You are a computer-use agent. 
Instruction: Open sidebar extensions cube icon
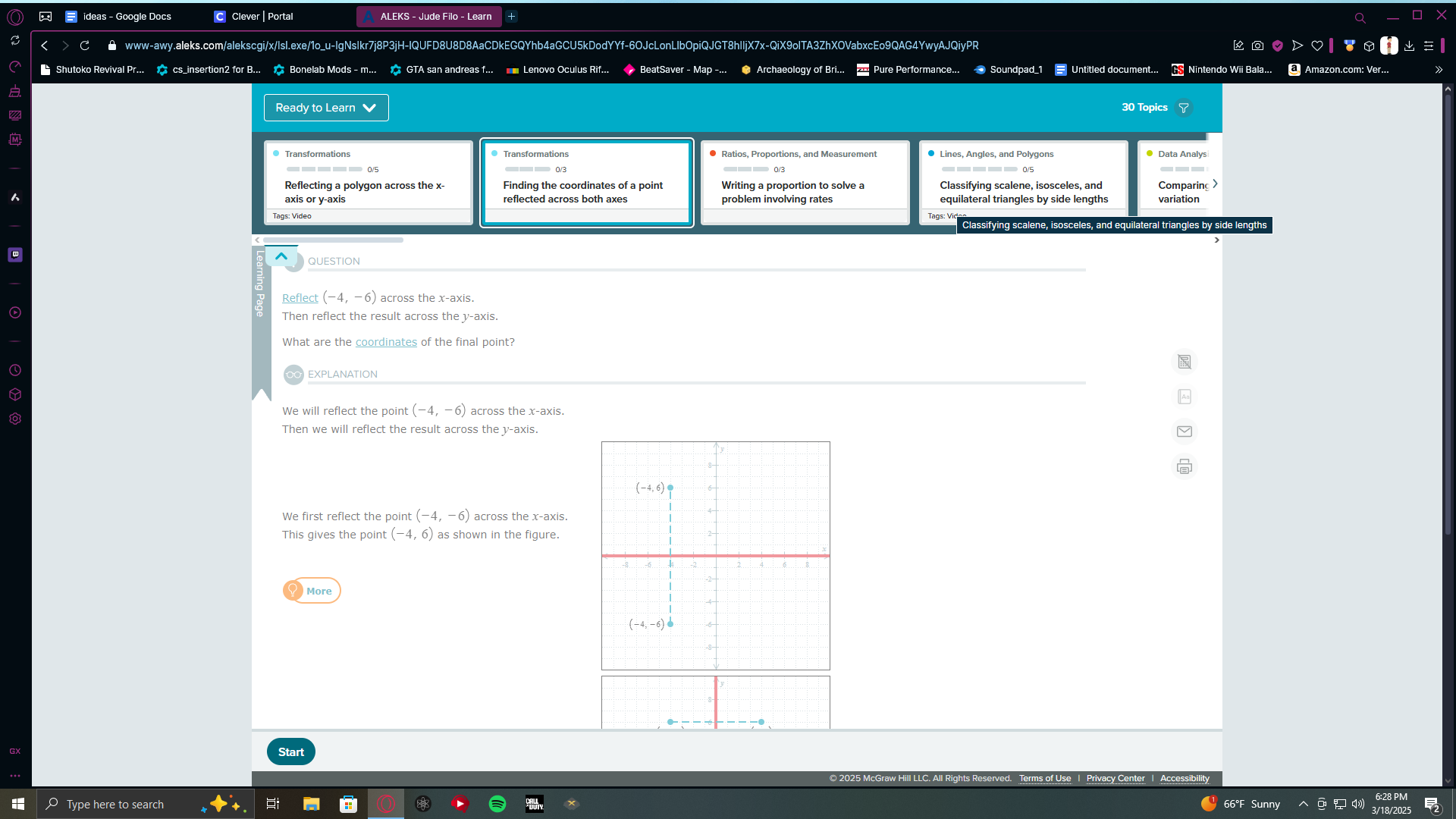pos(15,394)
